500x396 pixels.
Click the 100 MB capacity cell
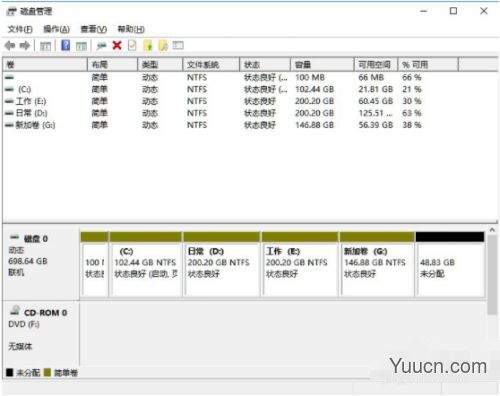(310, 77)
